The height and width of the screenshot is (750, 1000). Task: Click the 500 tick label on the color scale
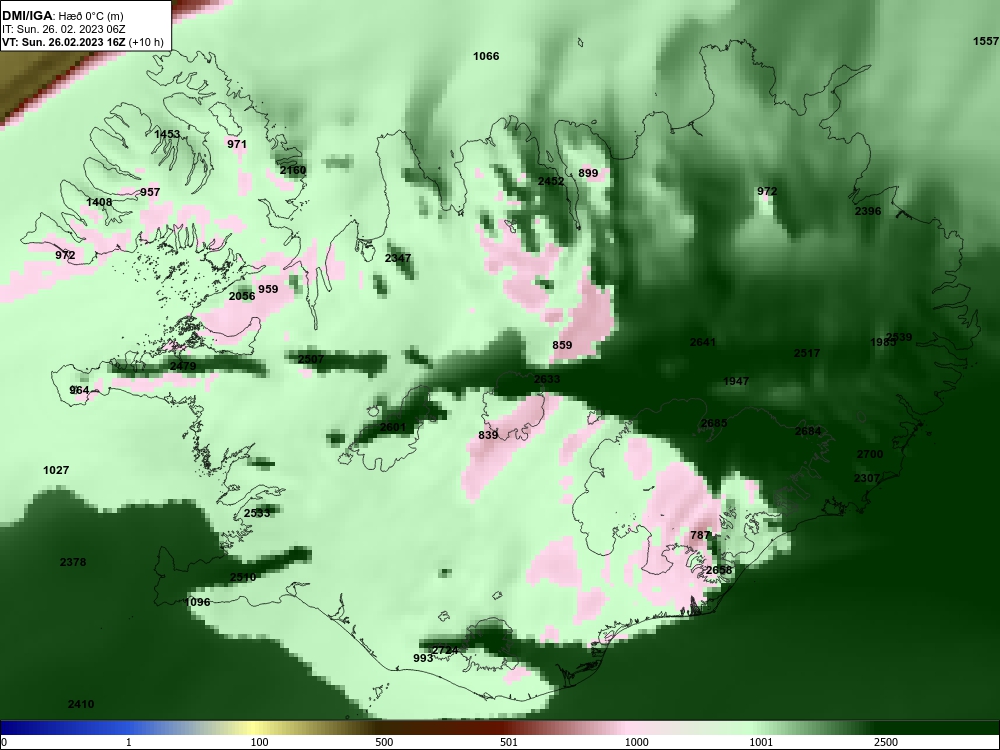[x=384, y=742]
